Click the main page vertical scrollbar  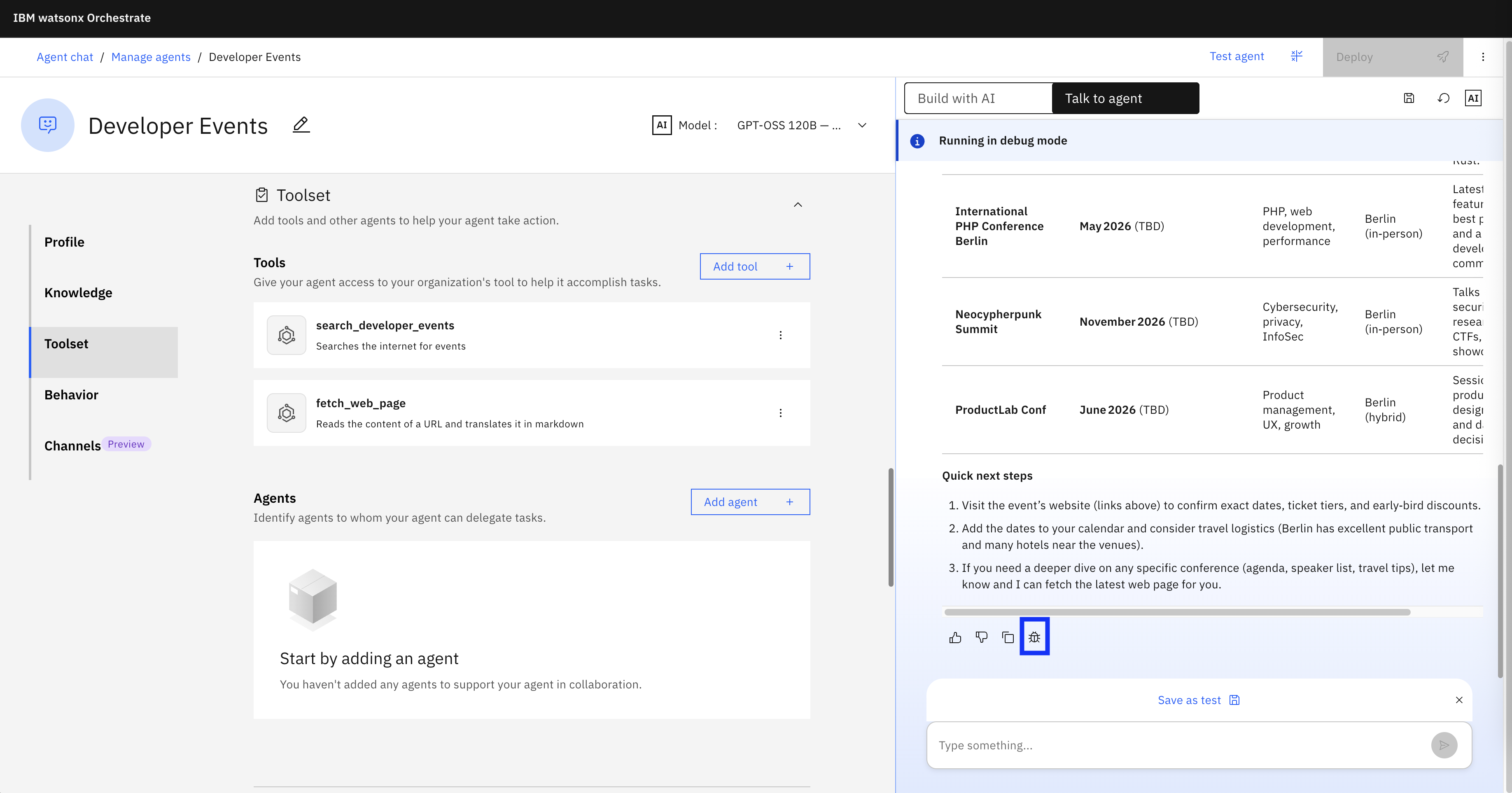[890, 528]
